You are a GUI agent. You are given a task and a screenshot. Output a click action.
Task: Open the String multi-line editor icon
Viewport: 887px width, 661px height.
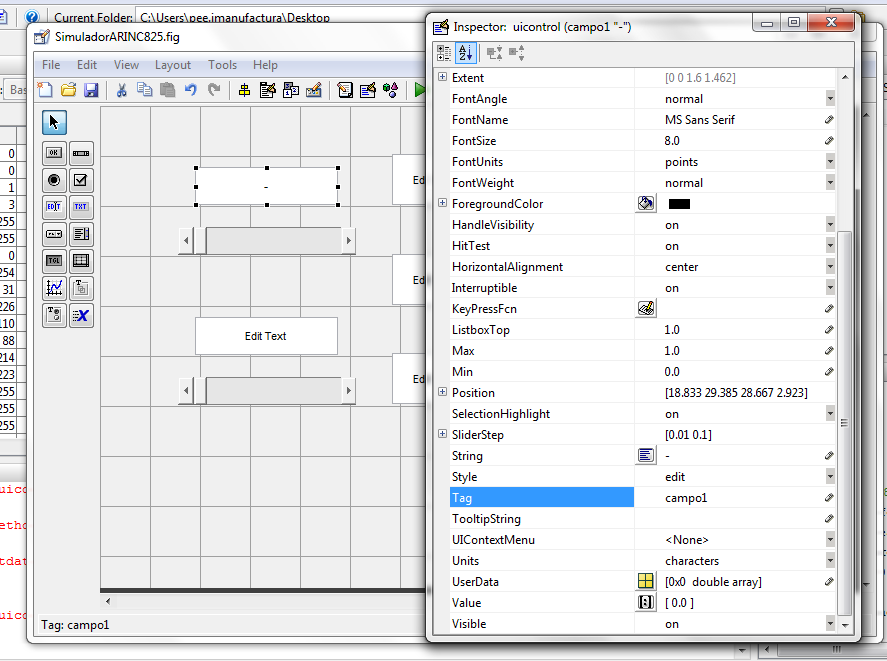(646, 456)
